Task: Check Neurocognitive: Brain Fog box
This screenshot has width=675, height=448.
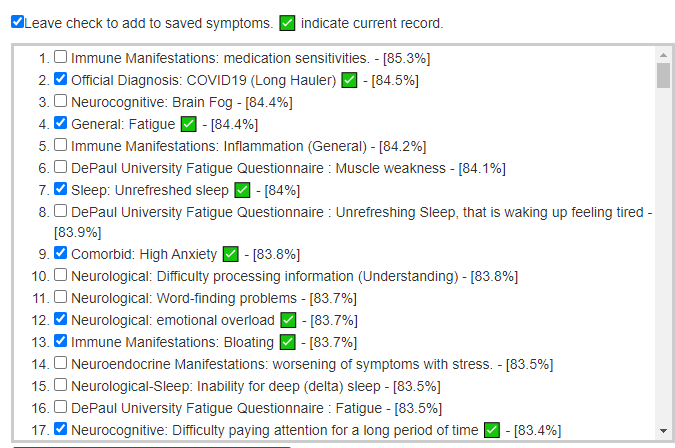Action: point(61,101)
